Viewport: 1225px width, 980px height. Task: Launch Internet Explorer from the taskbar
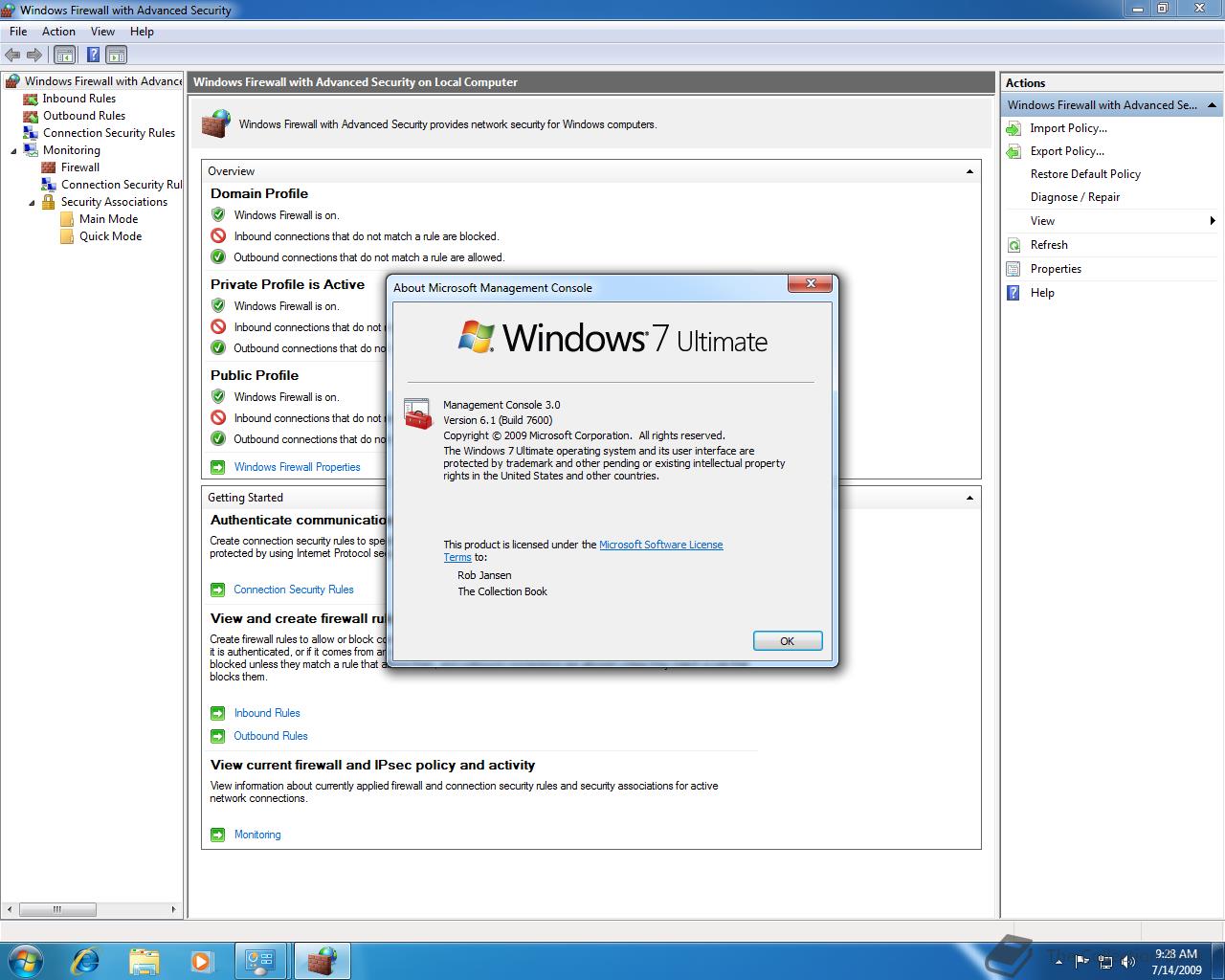coord(85,961)
